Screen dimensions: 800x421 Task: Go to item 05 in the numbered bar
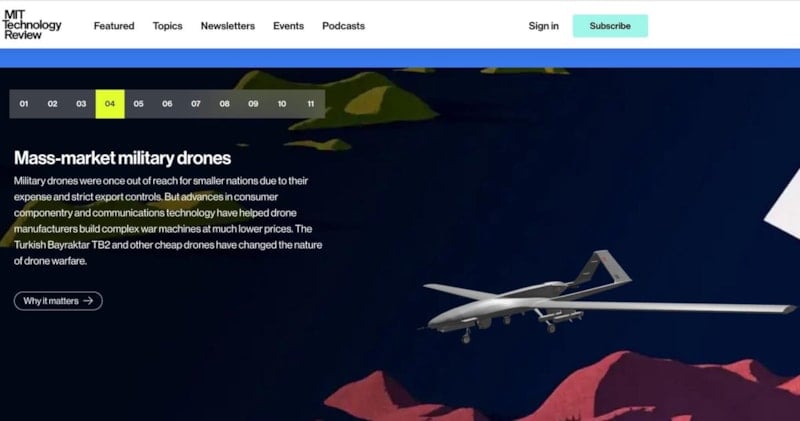[x=139, y=104]
